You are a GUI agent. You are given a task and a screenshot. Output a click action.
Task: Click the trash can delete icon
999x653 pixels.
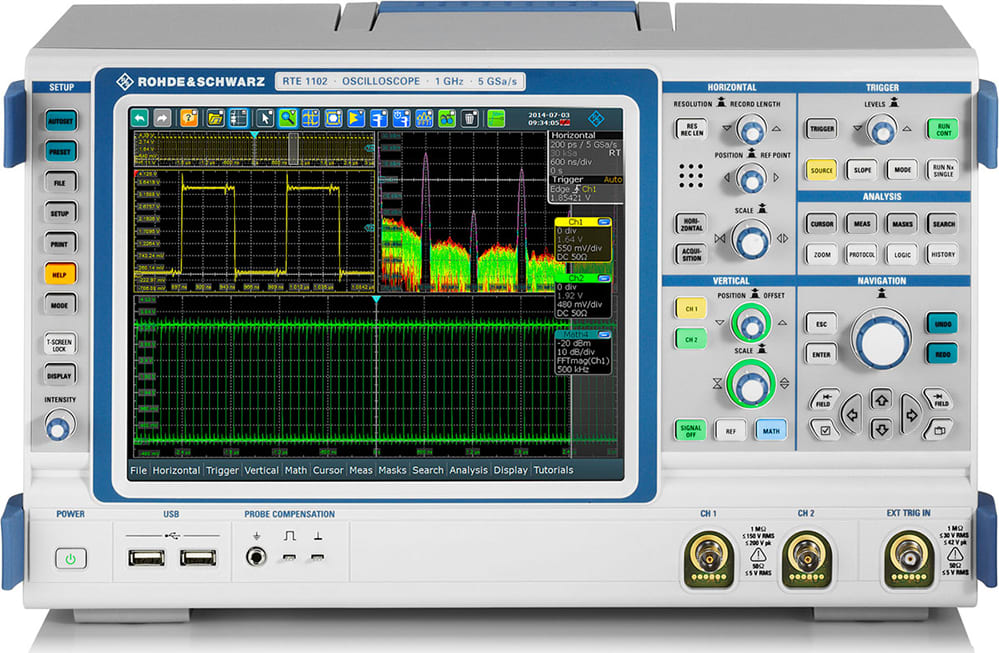tap(470, 118)
